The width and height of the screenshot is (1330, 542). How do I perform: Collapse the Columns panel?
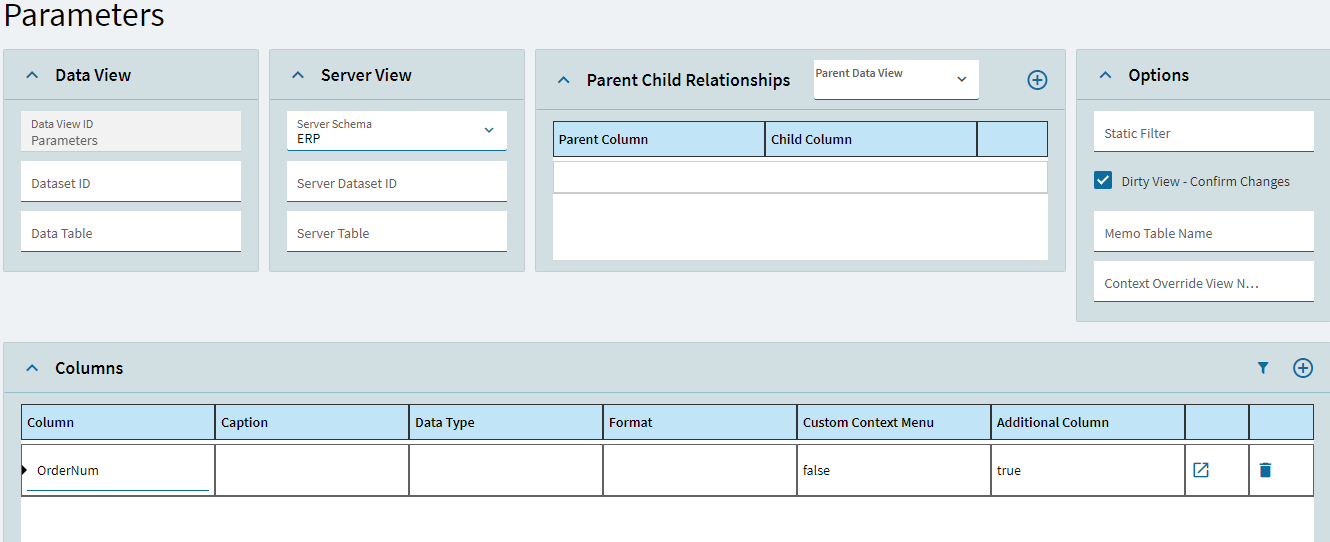[x=32, y=368]
